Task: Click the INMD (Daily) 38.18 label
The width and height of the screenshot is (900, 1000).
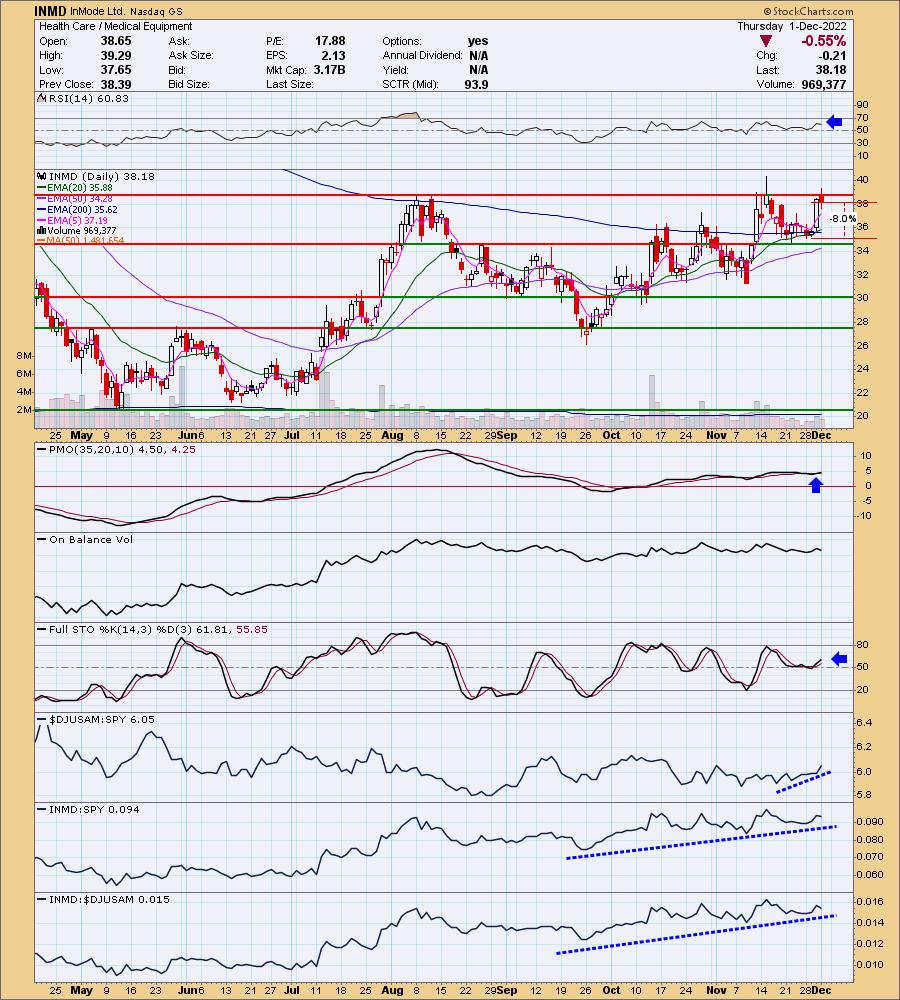Action: pos(101,176)
